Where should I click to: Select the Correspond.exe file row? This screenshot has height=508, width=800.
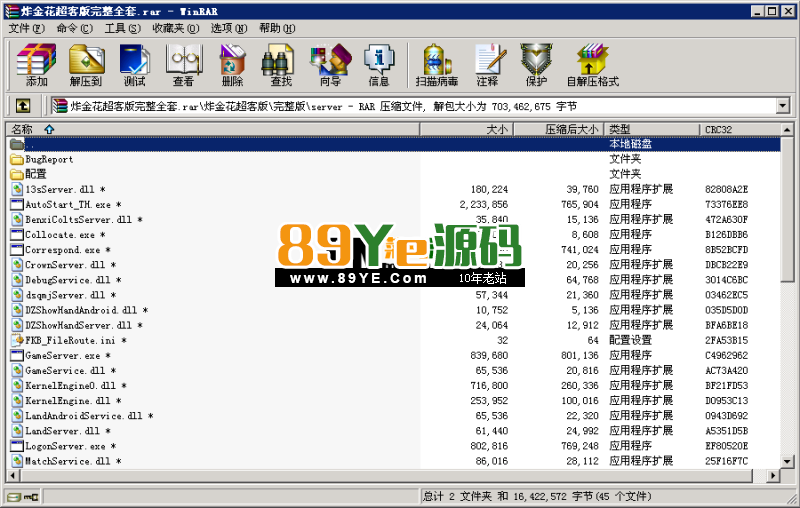(x=393, y=250)
